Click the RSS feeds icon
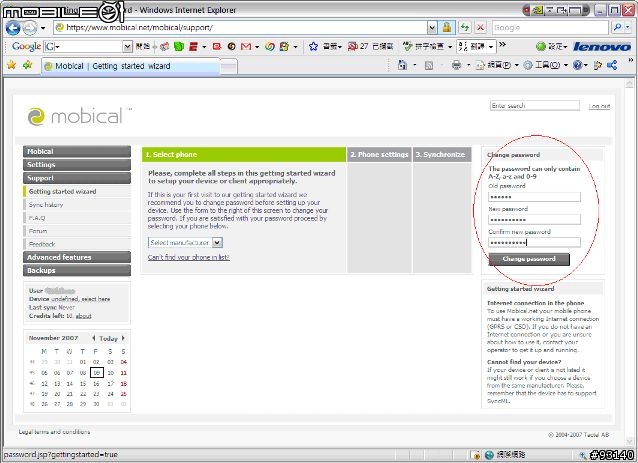This screenshot has width=638, height=463. [x=428, y=65]
